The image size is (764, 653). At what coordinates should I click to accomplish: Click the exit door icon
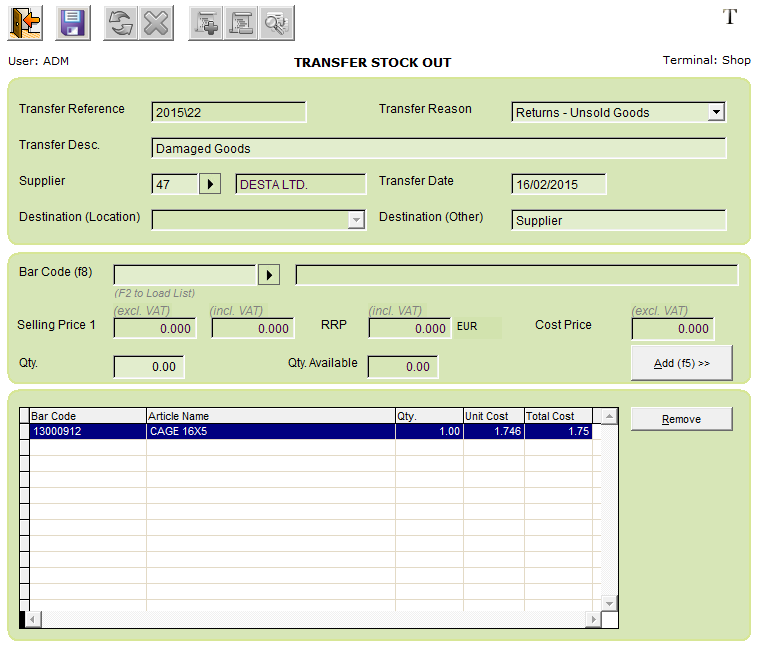tap(26, 23)
